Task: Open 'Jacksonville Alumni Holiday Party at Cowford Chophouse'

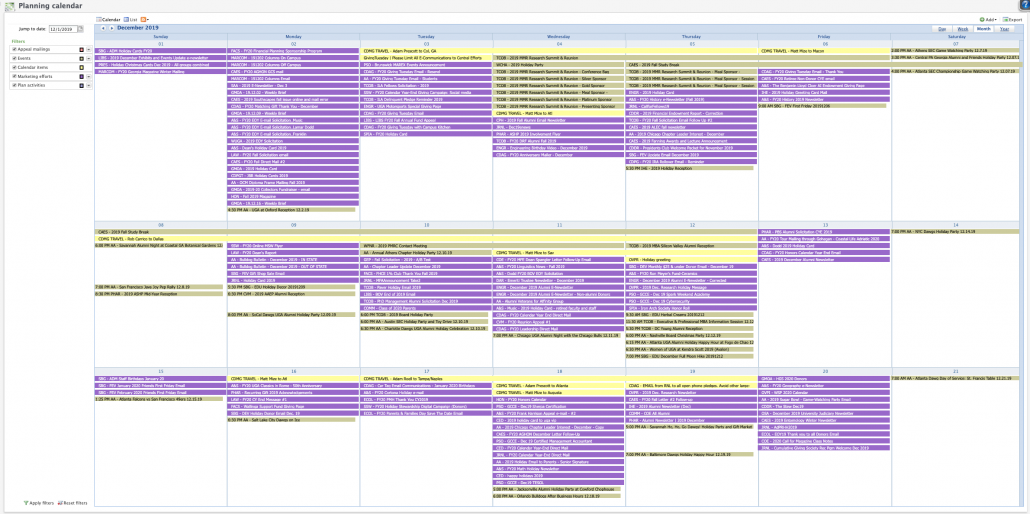Action: (556, 489)
